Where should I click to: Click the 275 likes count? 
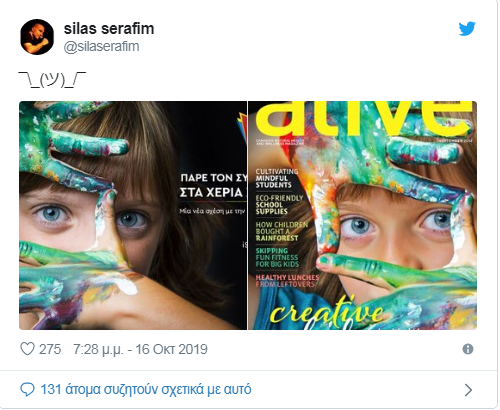point(50,349)
